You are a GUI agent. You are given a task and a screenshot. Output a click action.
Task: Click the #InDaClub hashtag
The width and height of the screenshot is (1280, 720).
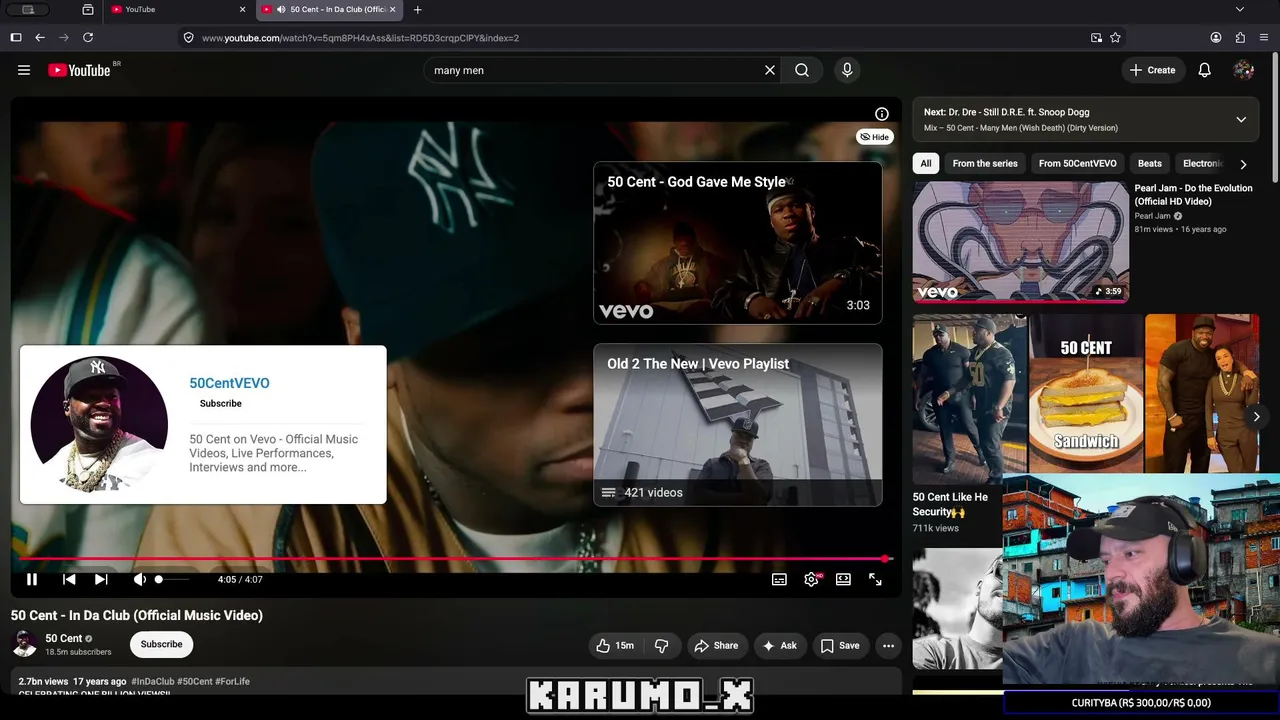coord(155,681)
